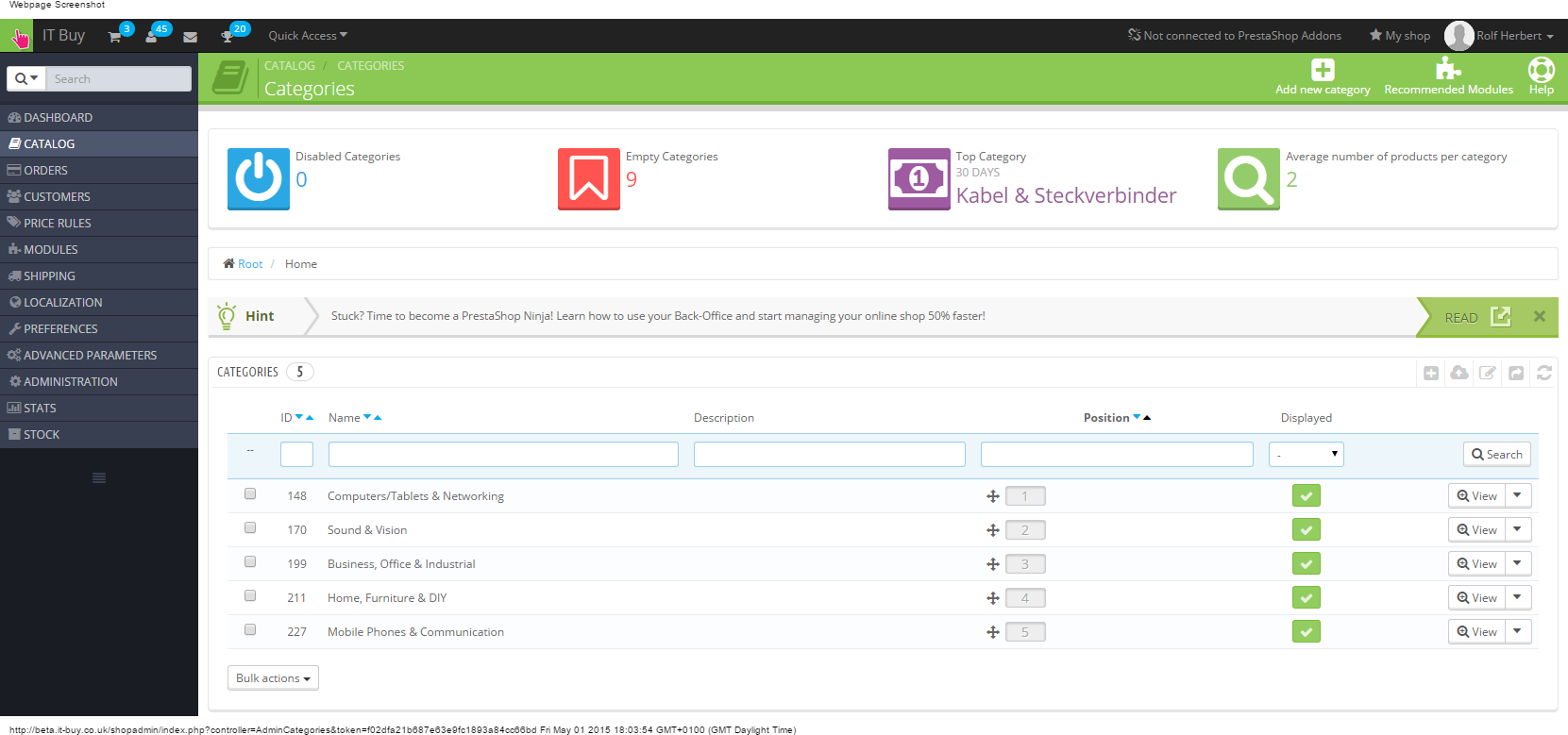Click the refresh list icon in Categories panel
The image size is (1568, 735).
(1544, 373)
